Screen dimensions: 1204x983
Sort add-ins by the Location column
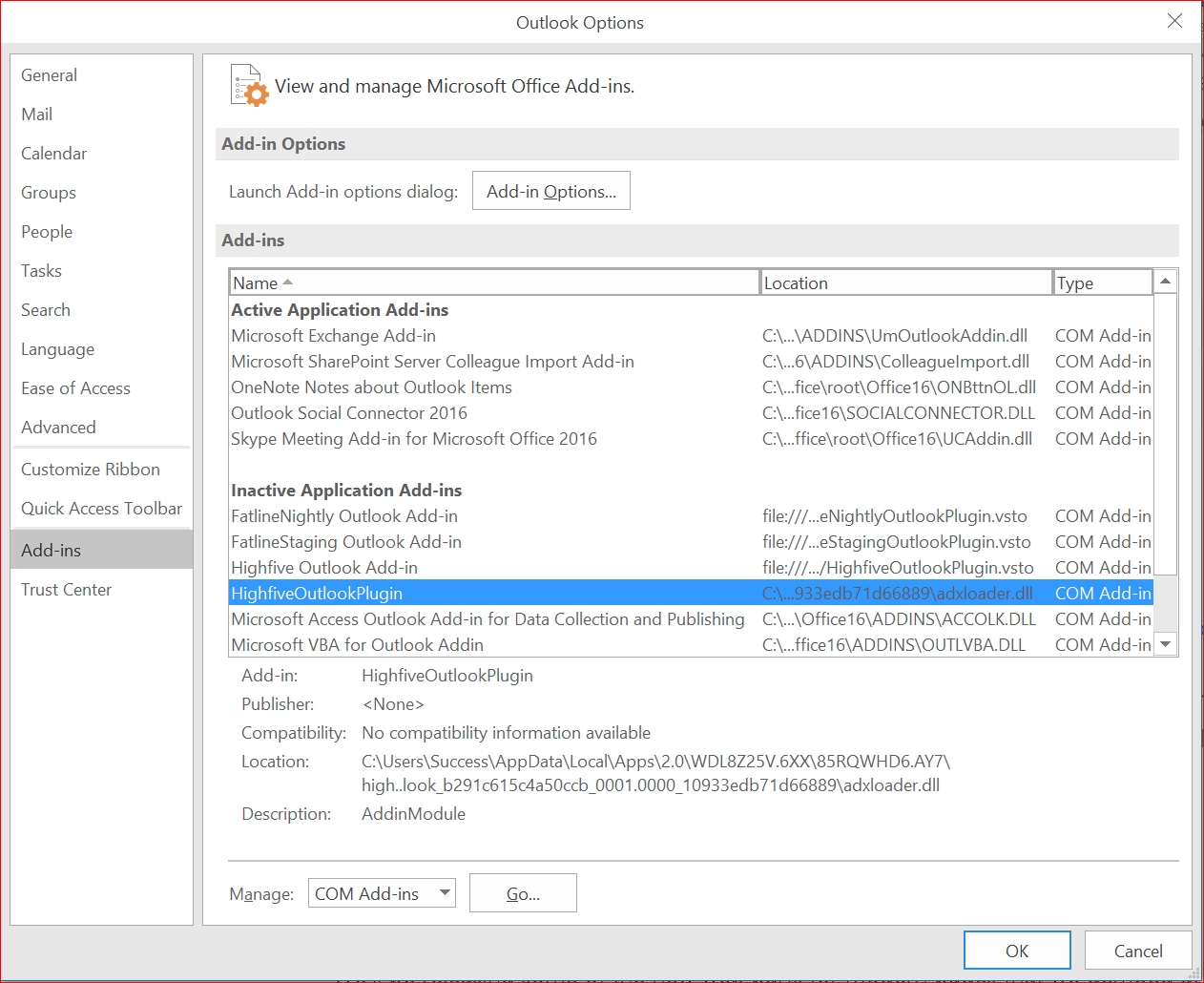[x=906, y=282]
